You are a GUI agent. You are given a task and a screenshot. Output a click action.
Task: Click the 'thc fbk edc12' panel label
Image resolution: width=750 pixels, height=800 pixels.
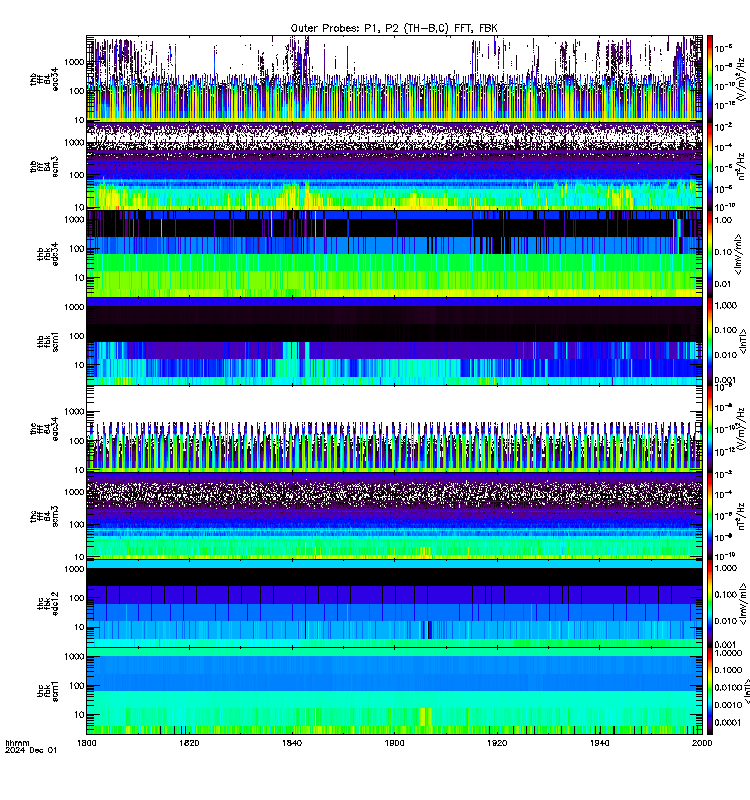point(48,604)
